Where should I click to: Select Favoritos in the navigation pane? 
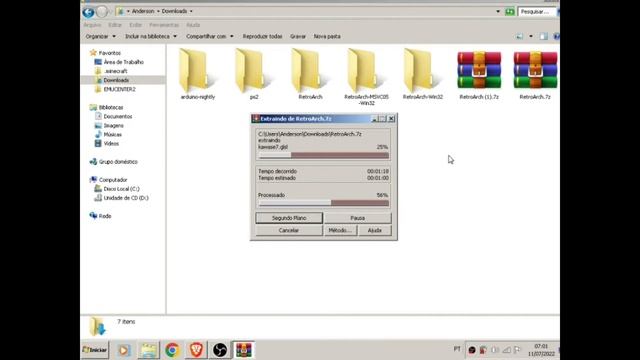click(105, 53)
